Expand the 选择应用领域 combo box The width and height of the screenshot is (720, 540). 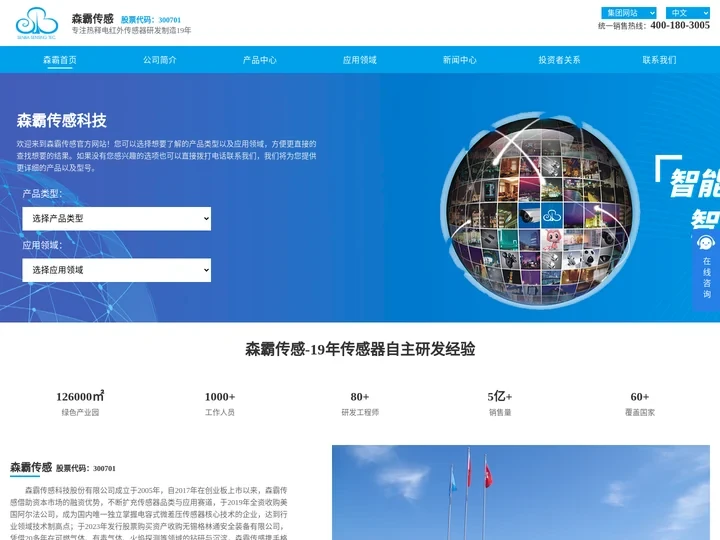click(x=117, y=270)
